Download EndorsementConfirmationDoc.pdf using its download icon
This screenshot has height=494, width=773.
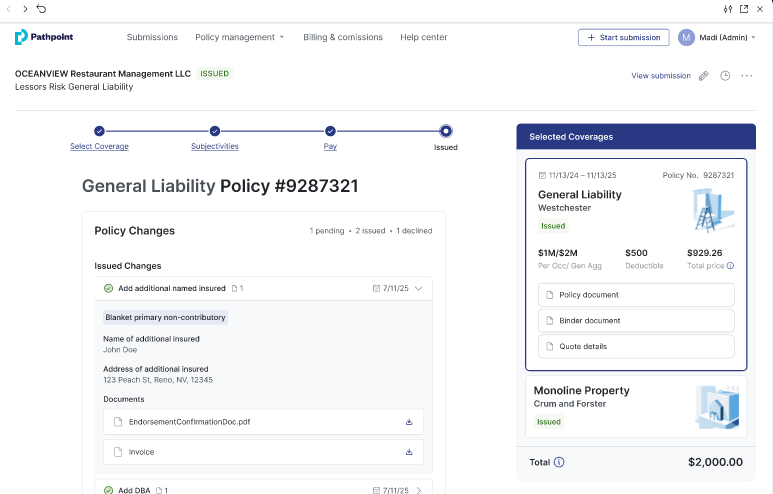[x=409, y=422]
